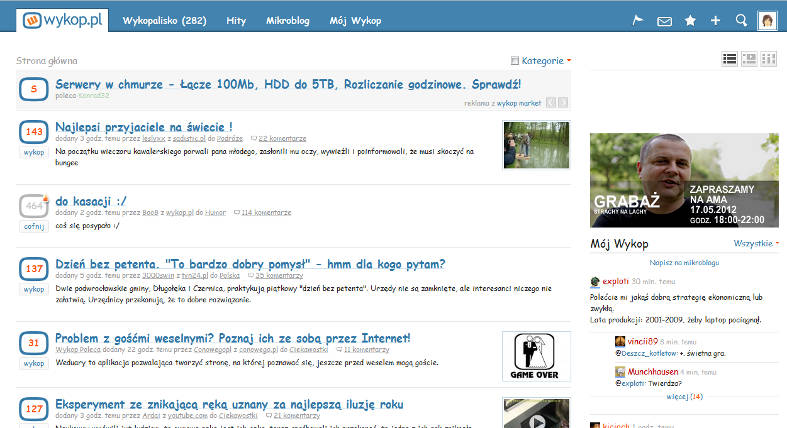This screenshot has height=428, width=787.
Task: Open favorites with the star icon
Action: [x=690, y=21]
